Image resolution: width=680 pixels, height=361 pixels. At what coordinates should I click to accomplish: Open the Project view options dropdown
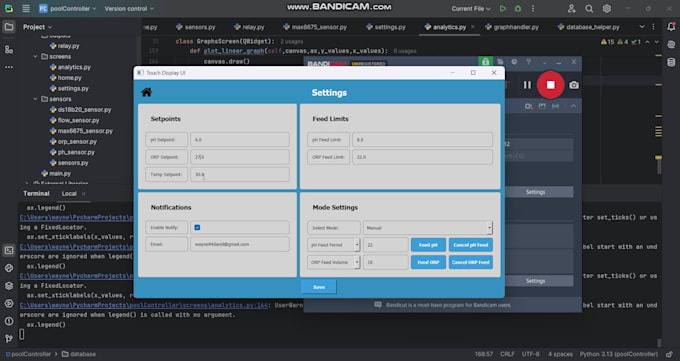click(x=37, y=27)
